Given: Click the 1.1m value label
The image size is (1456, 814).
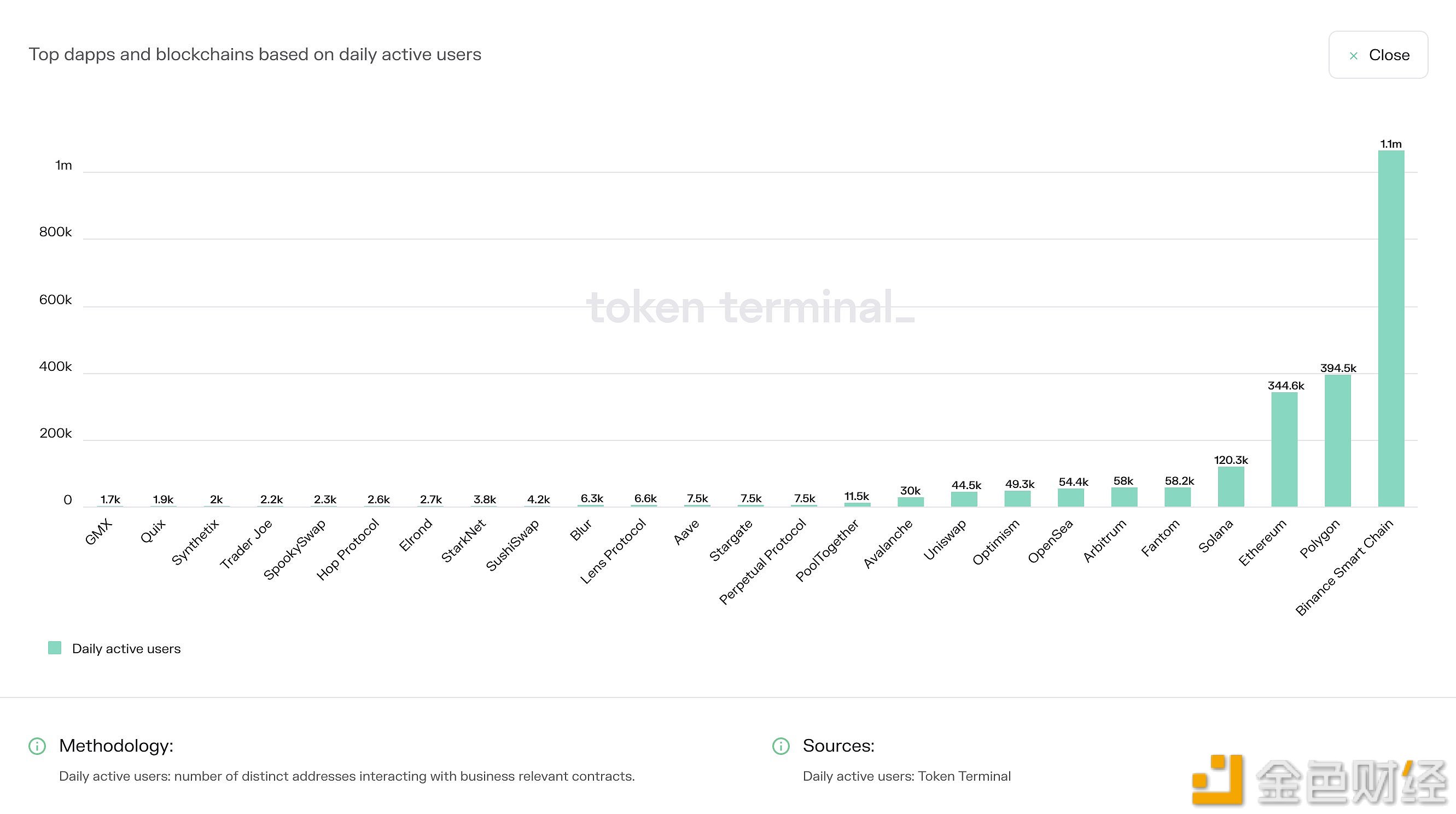Looking at the screenshot, I should (1391, 144).
